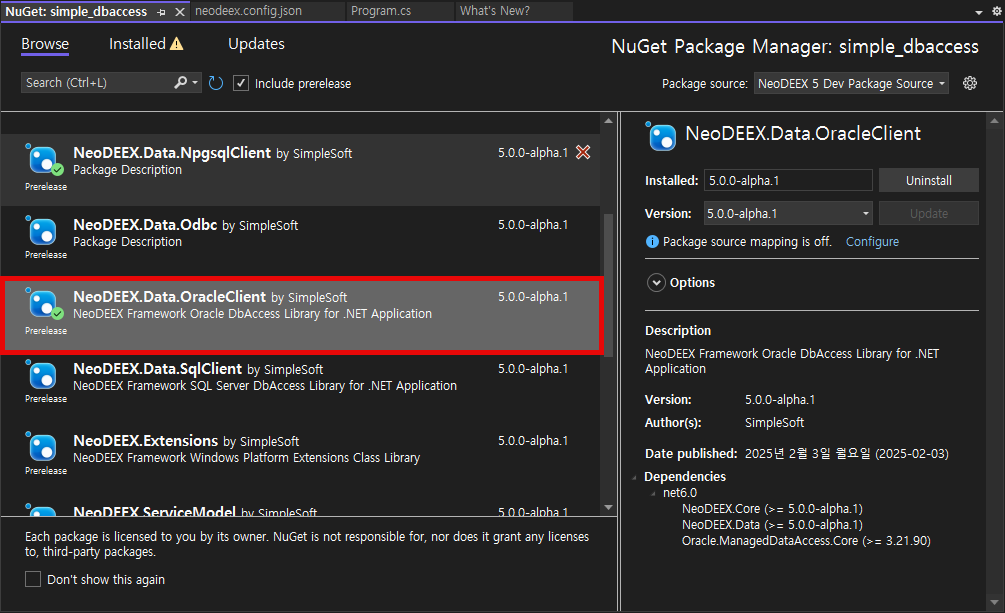This screenshot has width=1005, height=613.
Task: Select NeoDEEX.ServiceModel package row
Action: 300,507
